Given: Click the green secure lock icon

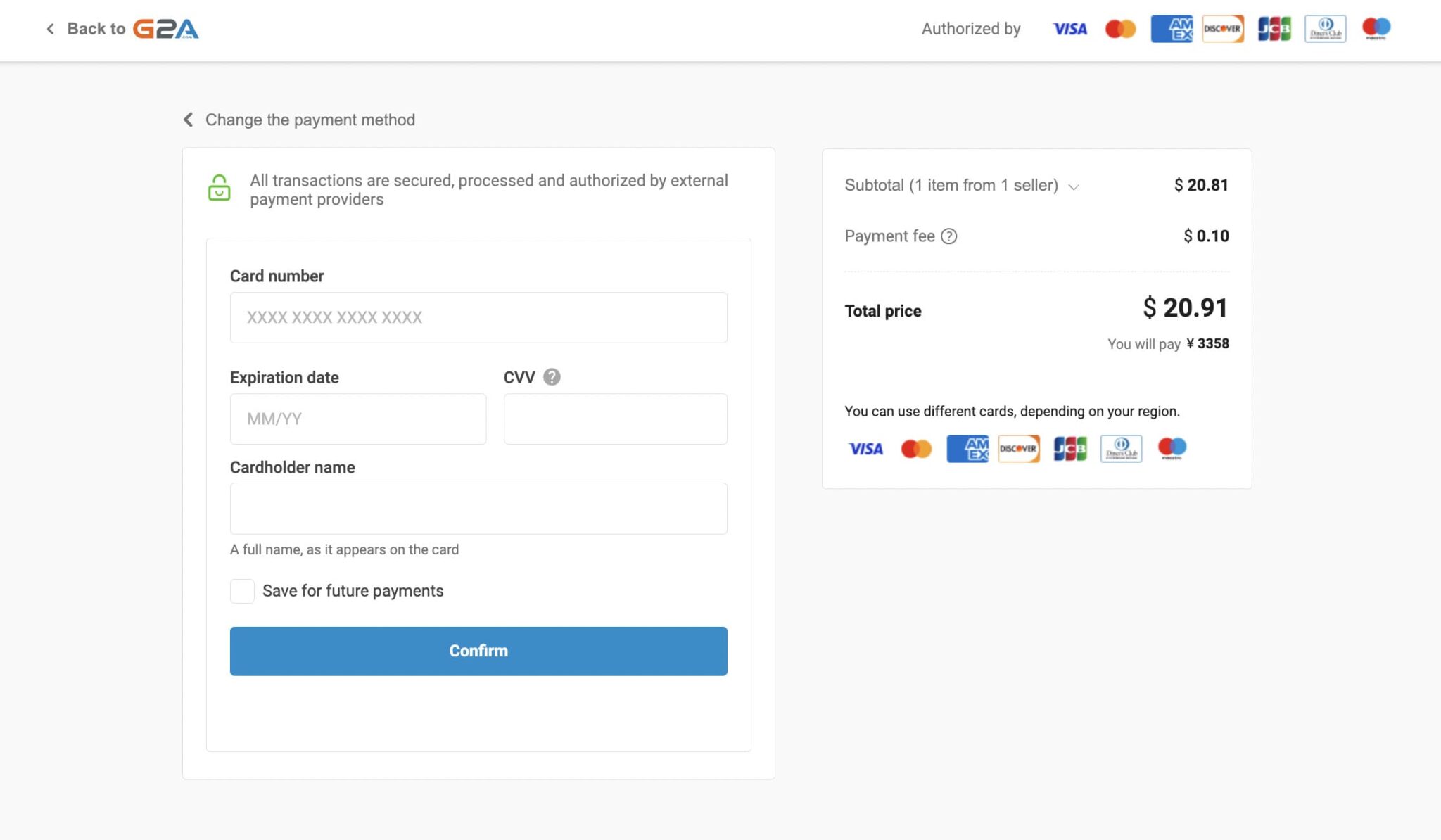Looking at the screenshot, I should coord(219,189).
